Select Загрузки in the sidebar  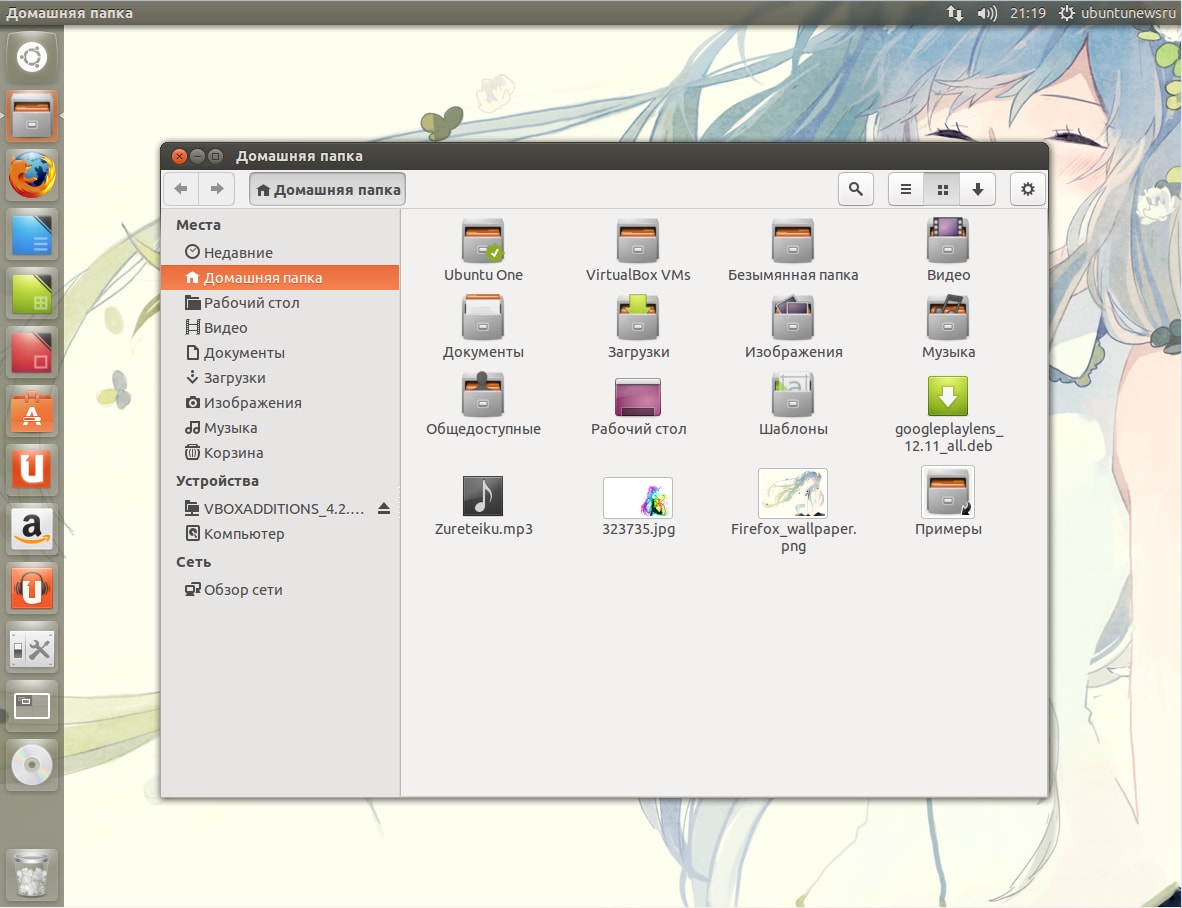[x=280, y=378]
